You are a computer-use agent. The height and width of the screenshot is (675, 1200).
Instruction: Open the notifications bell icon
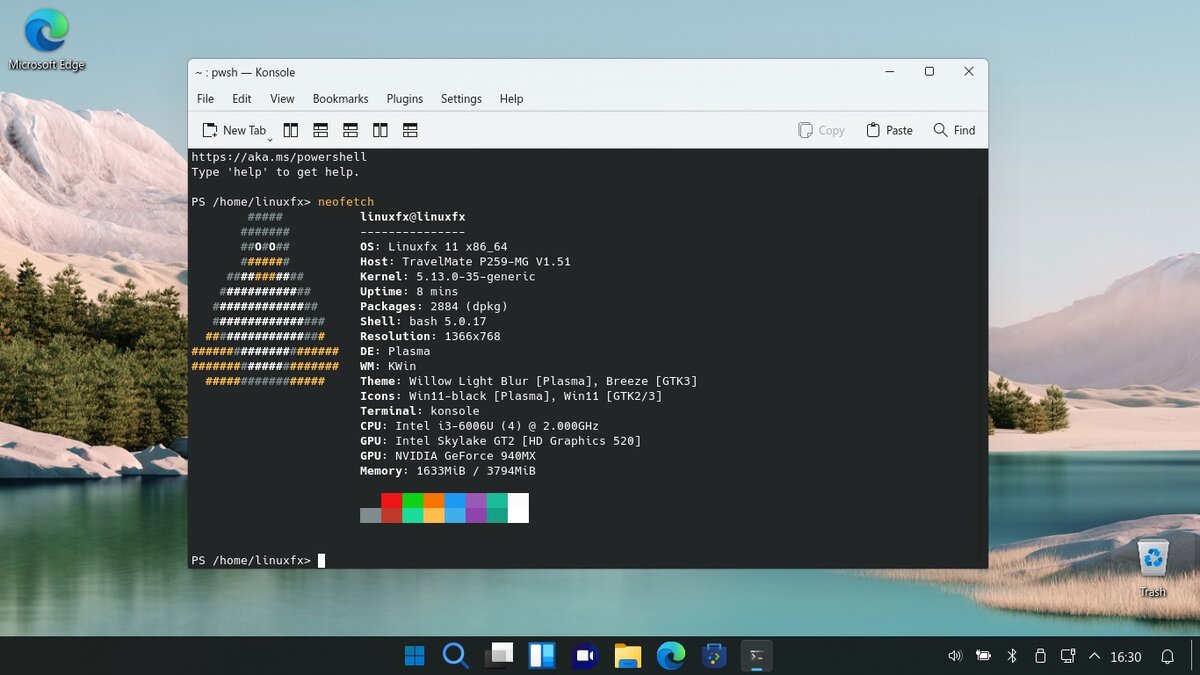(x=1167, y=657)
